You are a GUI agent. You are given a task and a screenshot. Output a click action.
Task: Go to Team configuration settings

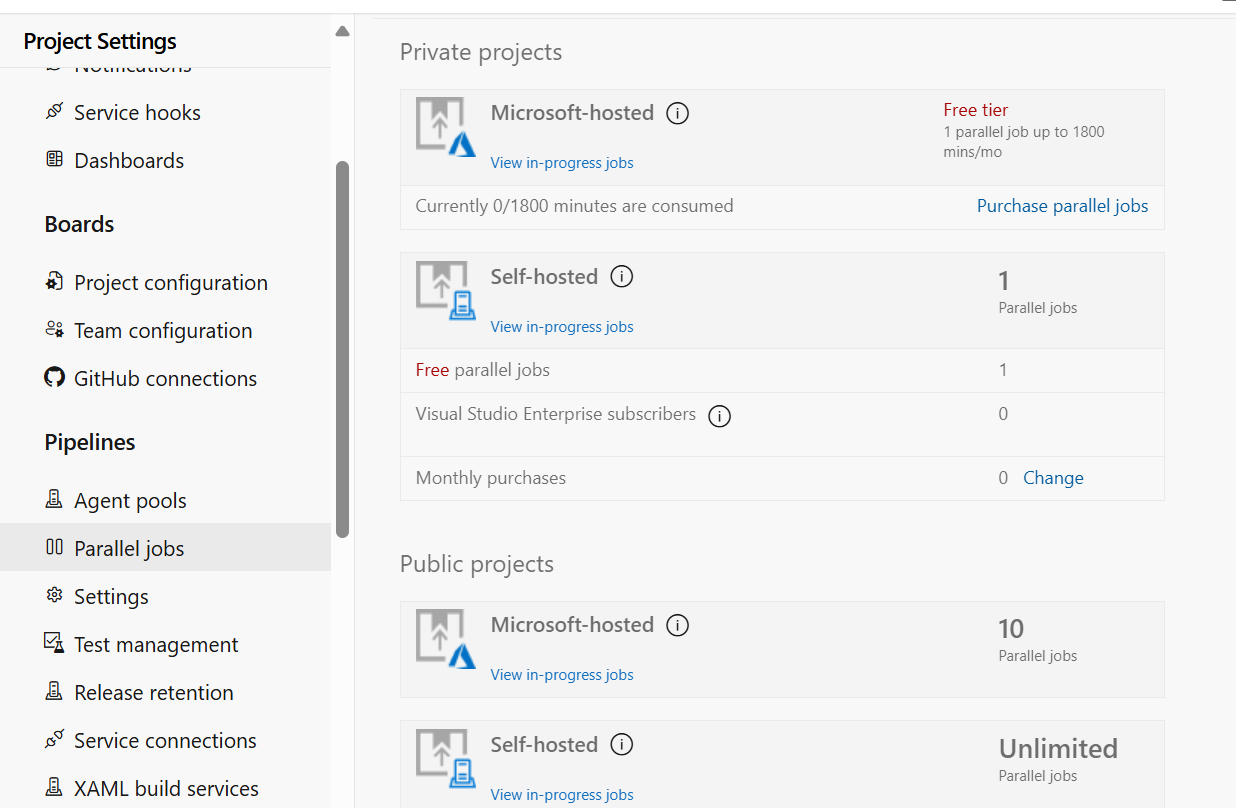(163, 331)
